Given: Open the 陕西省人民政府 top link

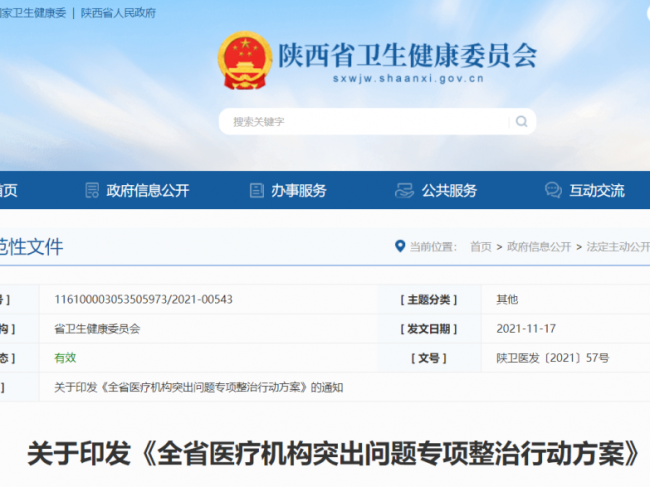Looking at the screenshot, I should pyautogui.click(x=118, y=13).
